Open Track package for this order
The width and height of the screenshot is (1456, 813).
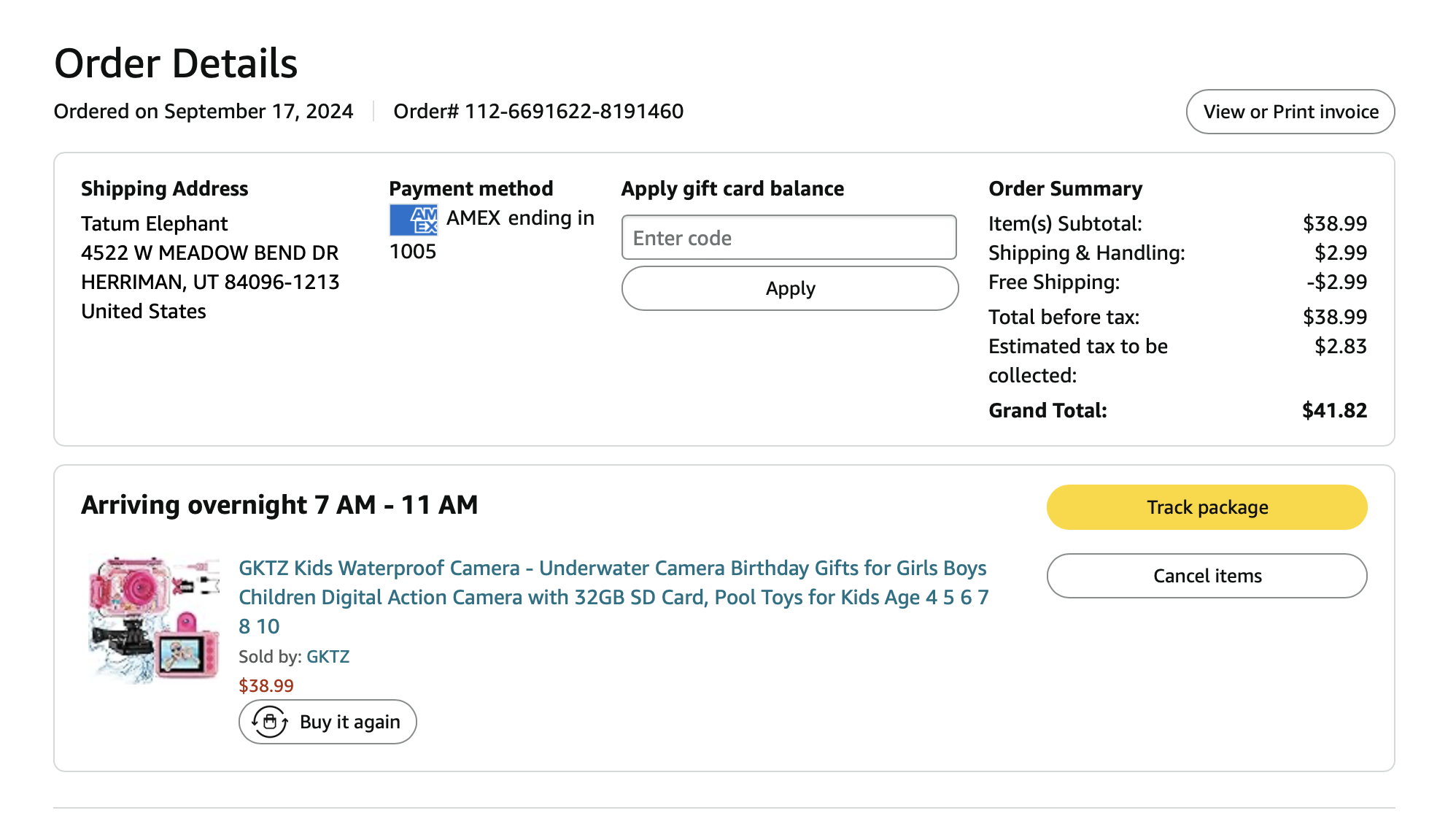pos(1206,507)
